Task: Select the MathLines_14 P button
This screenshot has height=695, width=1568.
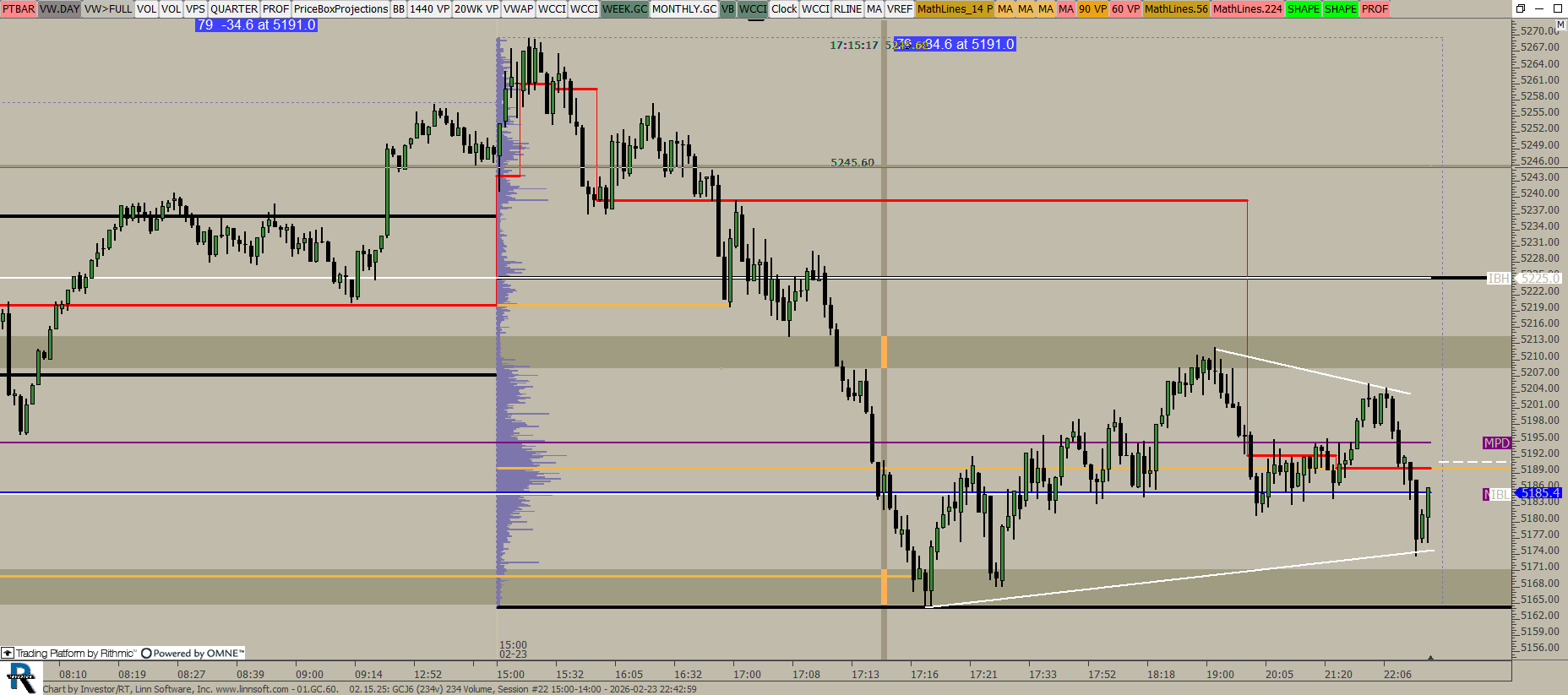Action: pyautogui.click(x=955, y=8)
